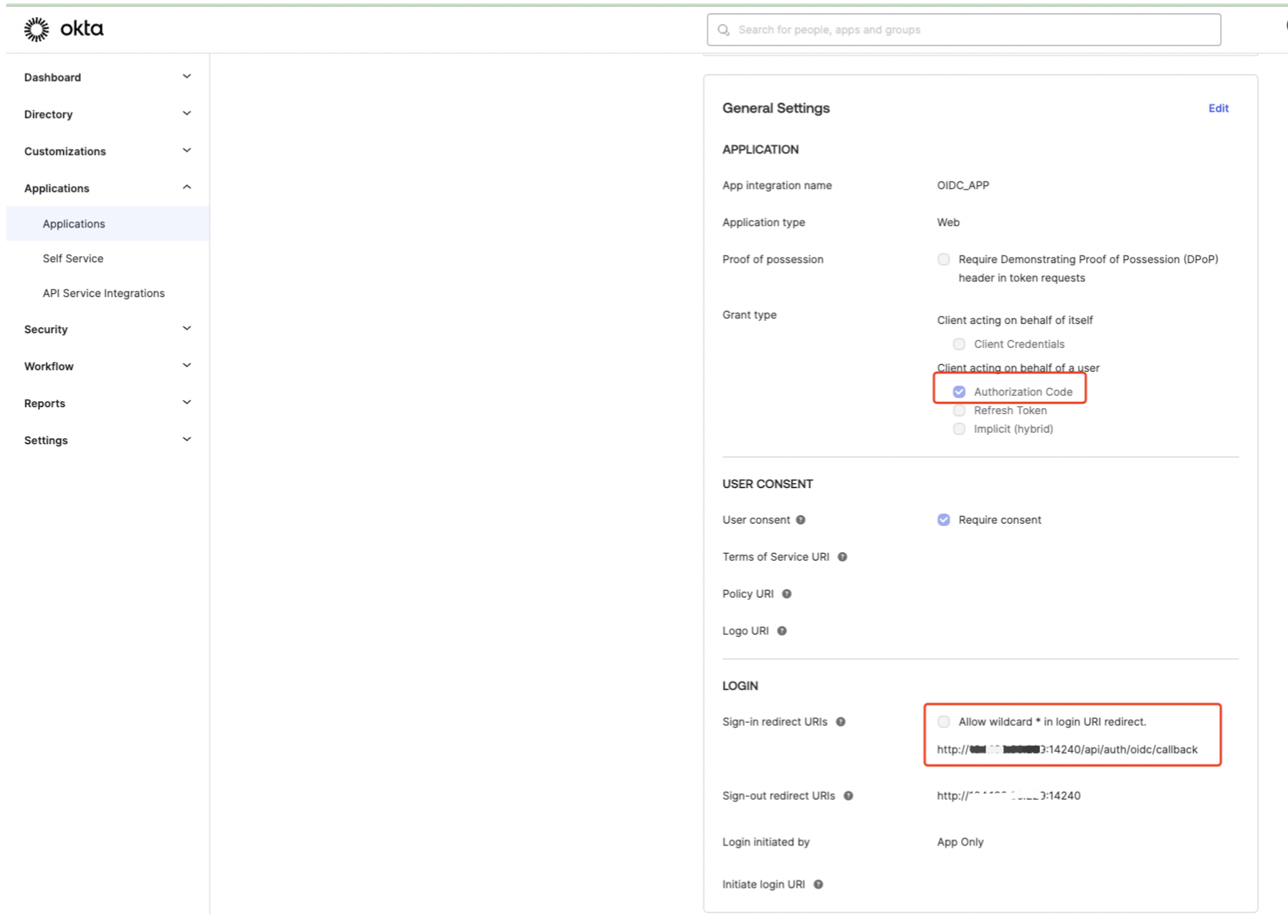Click Edit link in General Settings
This screenshot has width=1288, height=924.
tap(1218, 108)
